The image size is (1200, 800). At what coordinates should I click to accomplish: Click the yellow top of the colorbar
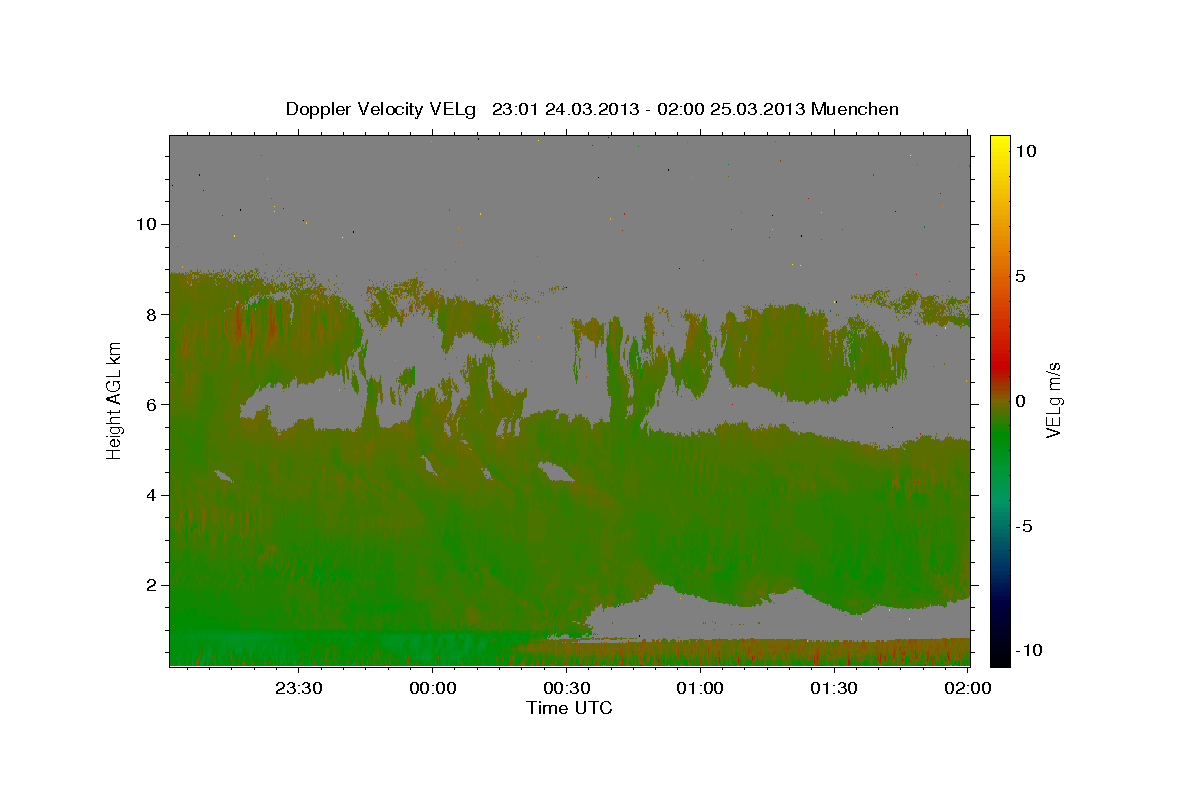tap(999, 142)
